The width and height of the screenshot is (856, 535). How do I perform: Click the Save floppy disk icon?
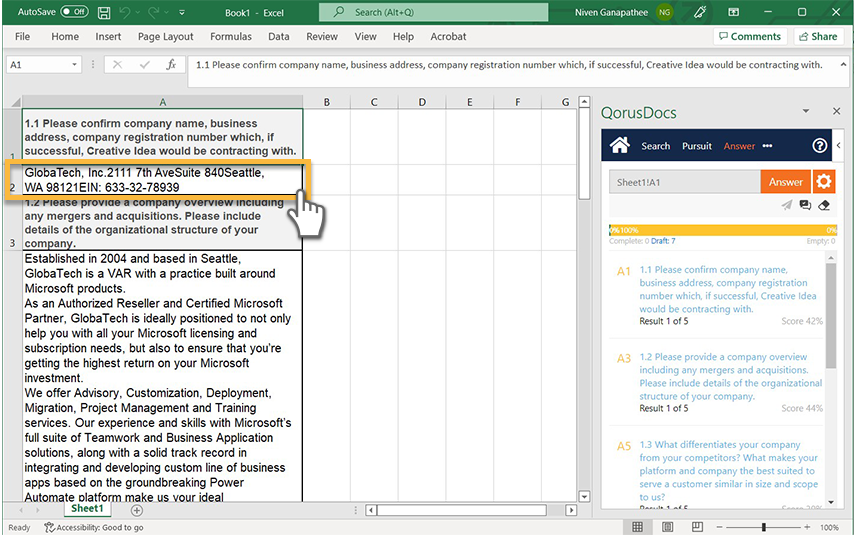105,12
